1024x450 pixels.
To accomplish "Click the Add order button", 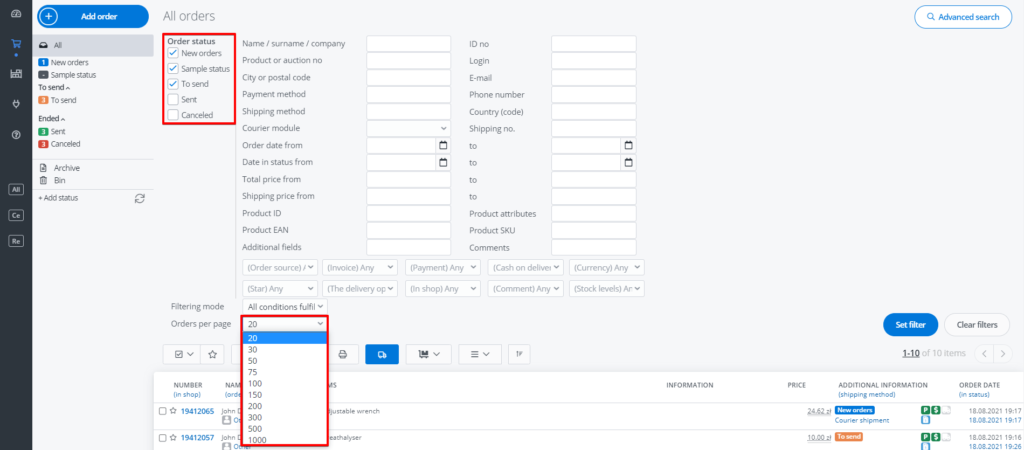I will [93, 16].
